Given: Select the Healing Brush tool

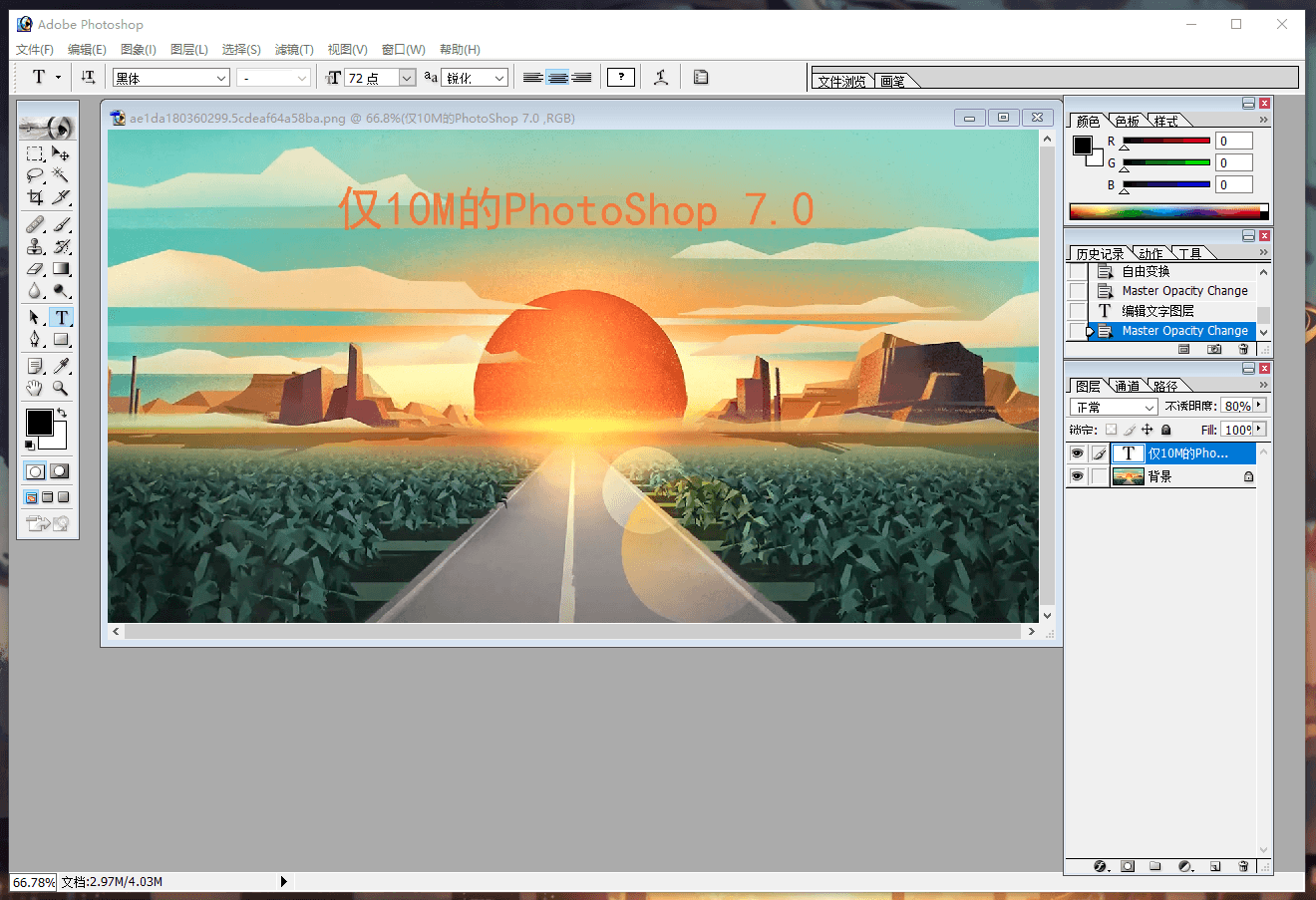Looking at the screenshot, I should [x=35, y=224].
